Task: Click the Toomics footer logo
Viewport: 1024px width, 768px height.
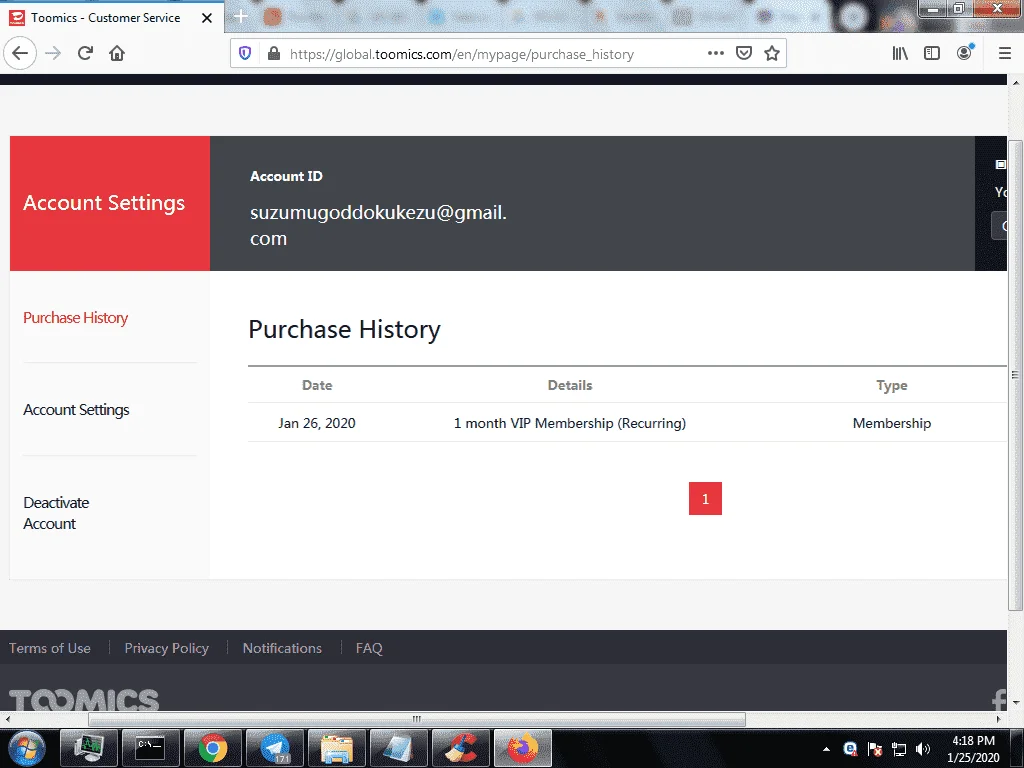Action: [84, 699]
